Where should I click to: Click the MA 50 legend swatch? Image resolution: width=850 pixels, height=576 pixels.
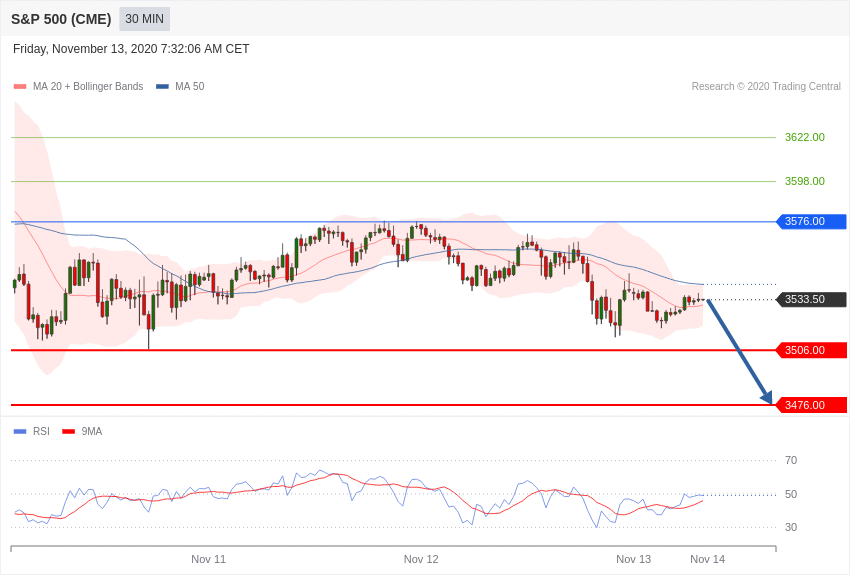tap(162, 86)
